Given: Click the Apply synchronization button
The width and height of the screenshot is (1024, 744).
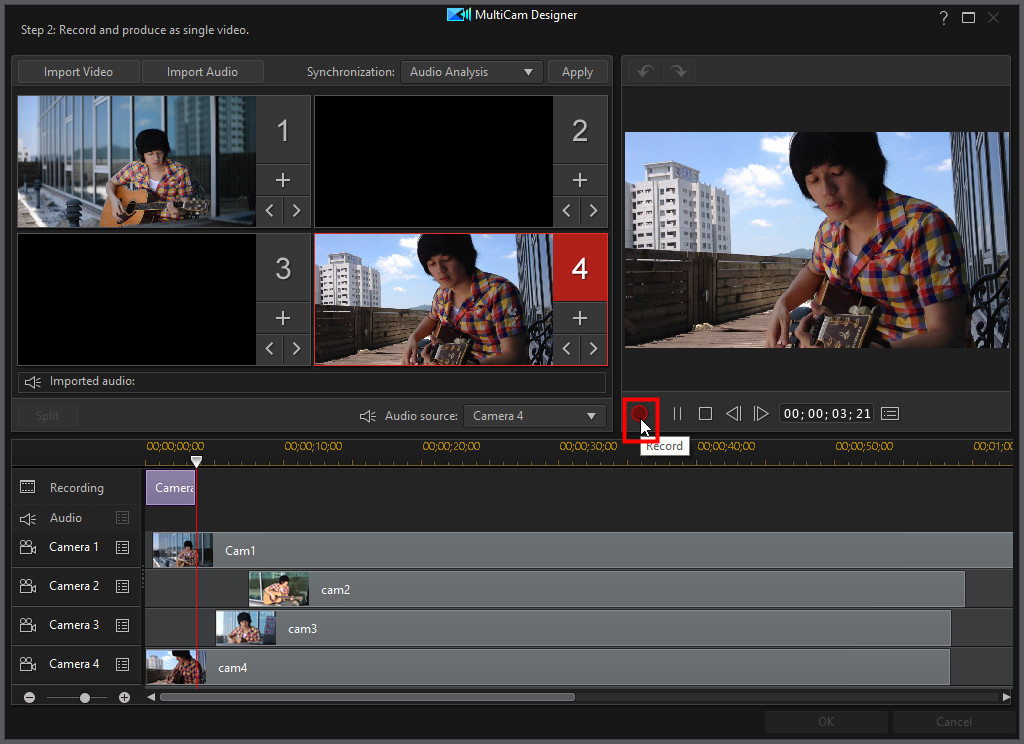Looking at the screenshot, I should point(577,72).
